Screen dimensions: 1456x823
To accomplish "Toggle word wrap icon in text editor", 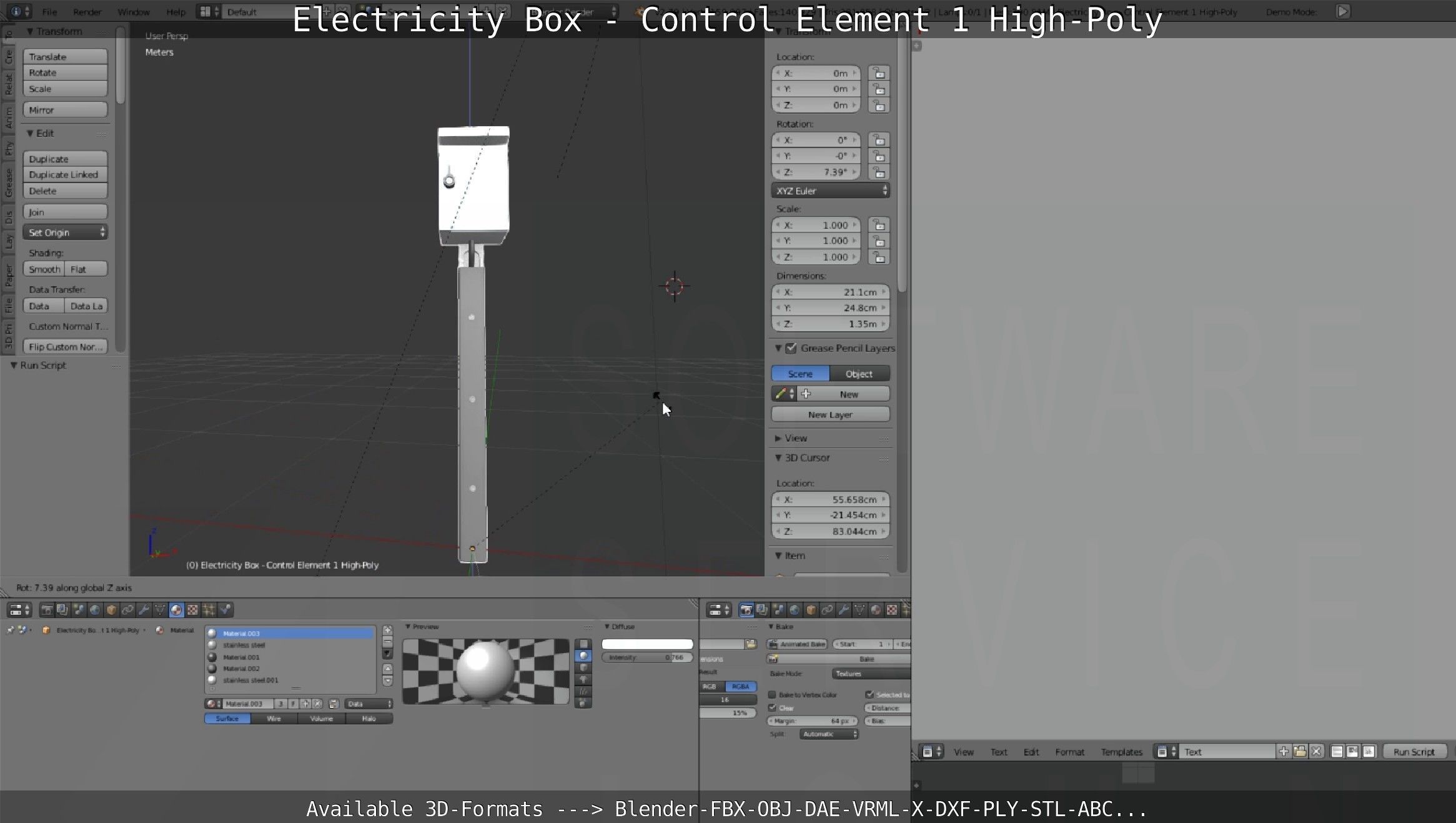I will (1352, 752).
